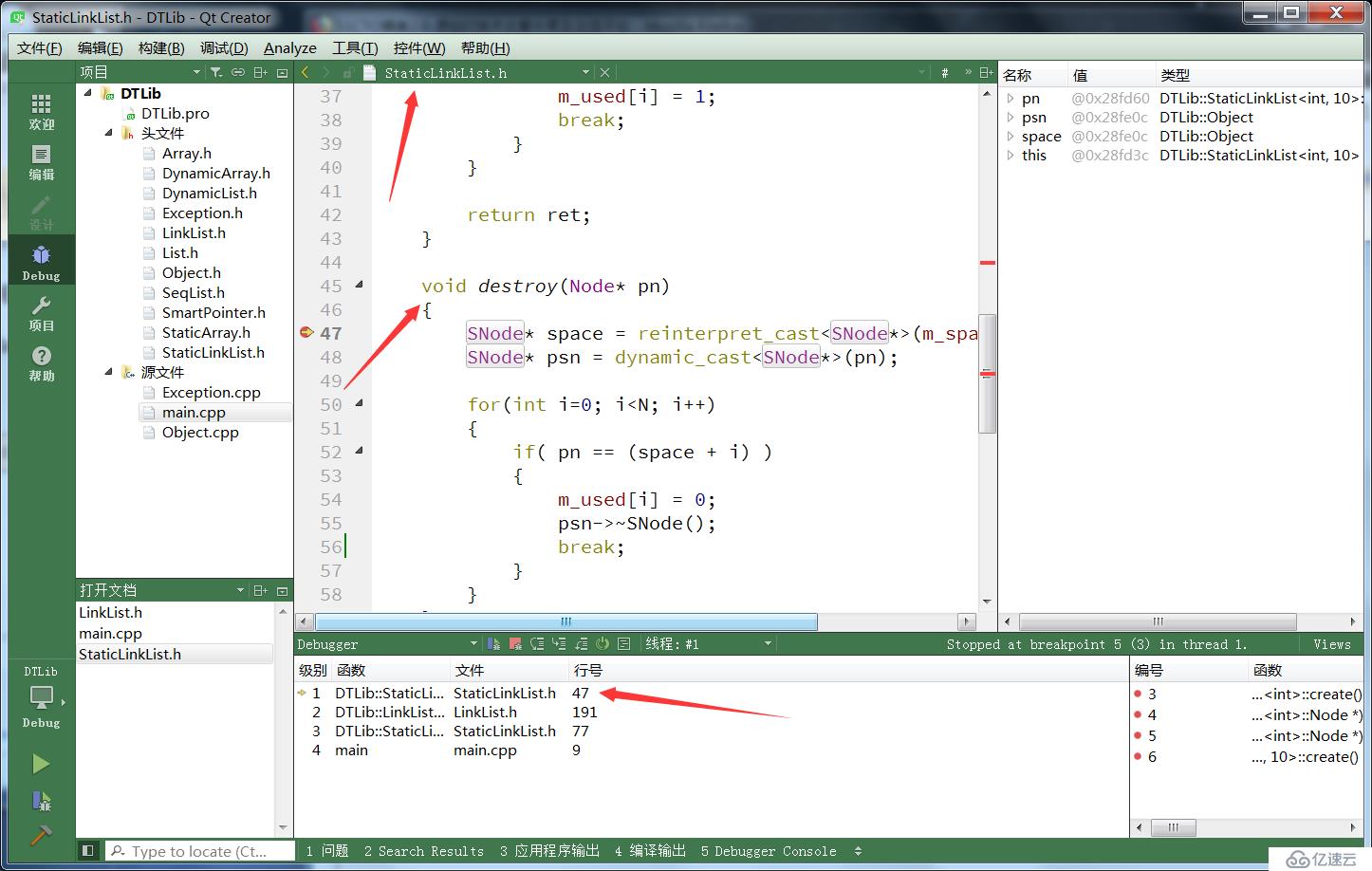Expand the this variable

(x=1010, y=155)
